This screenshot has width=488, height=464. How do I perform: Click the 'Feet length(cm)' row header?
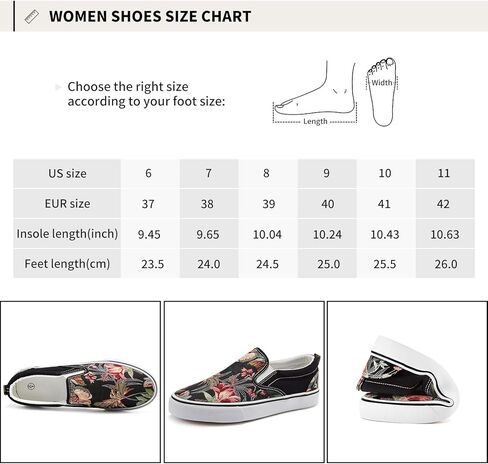coord(67,264)
